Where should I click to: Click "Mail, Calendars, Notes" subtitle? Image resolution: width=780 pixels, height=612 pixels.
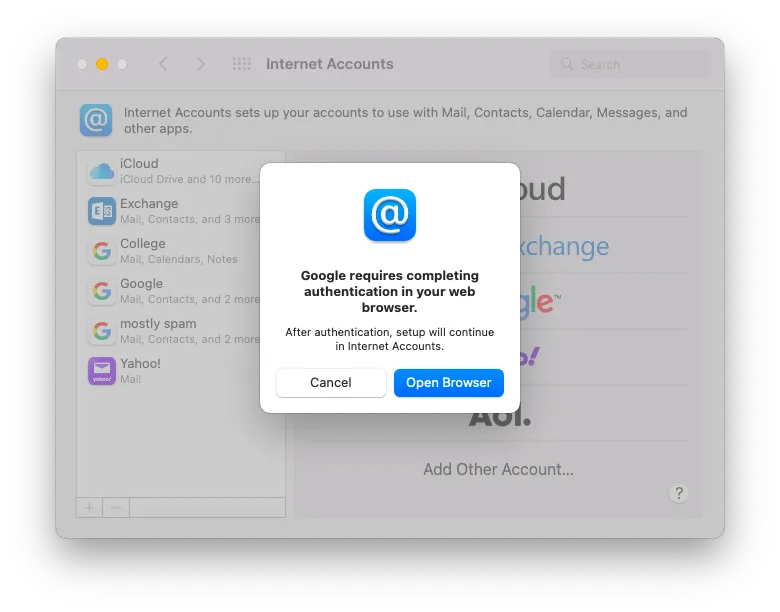click(179, 259)
